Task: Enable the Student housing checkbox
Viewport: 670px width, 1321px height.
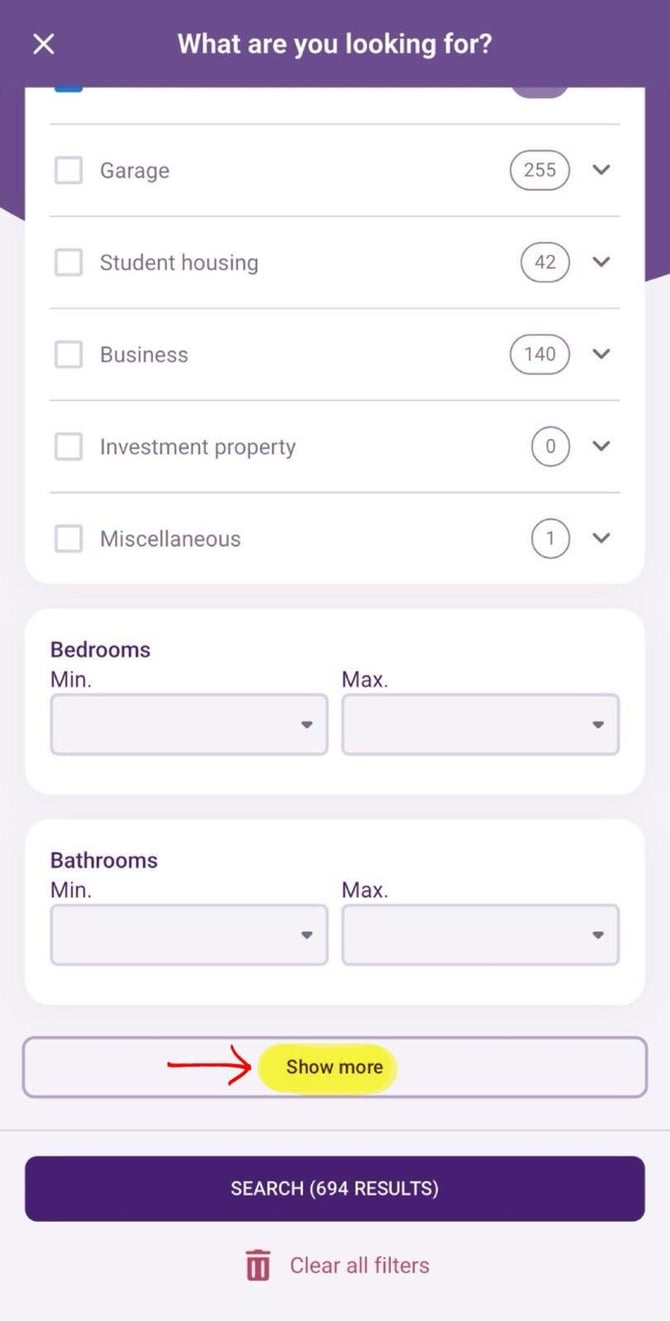Action: (x=68, y=262)
